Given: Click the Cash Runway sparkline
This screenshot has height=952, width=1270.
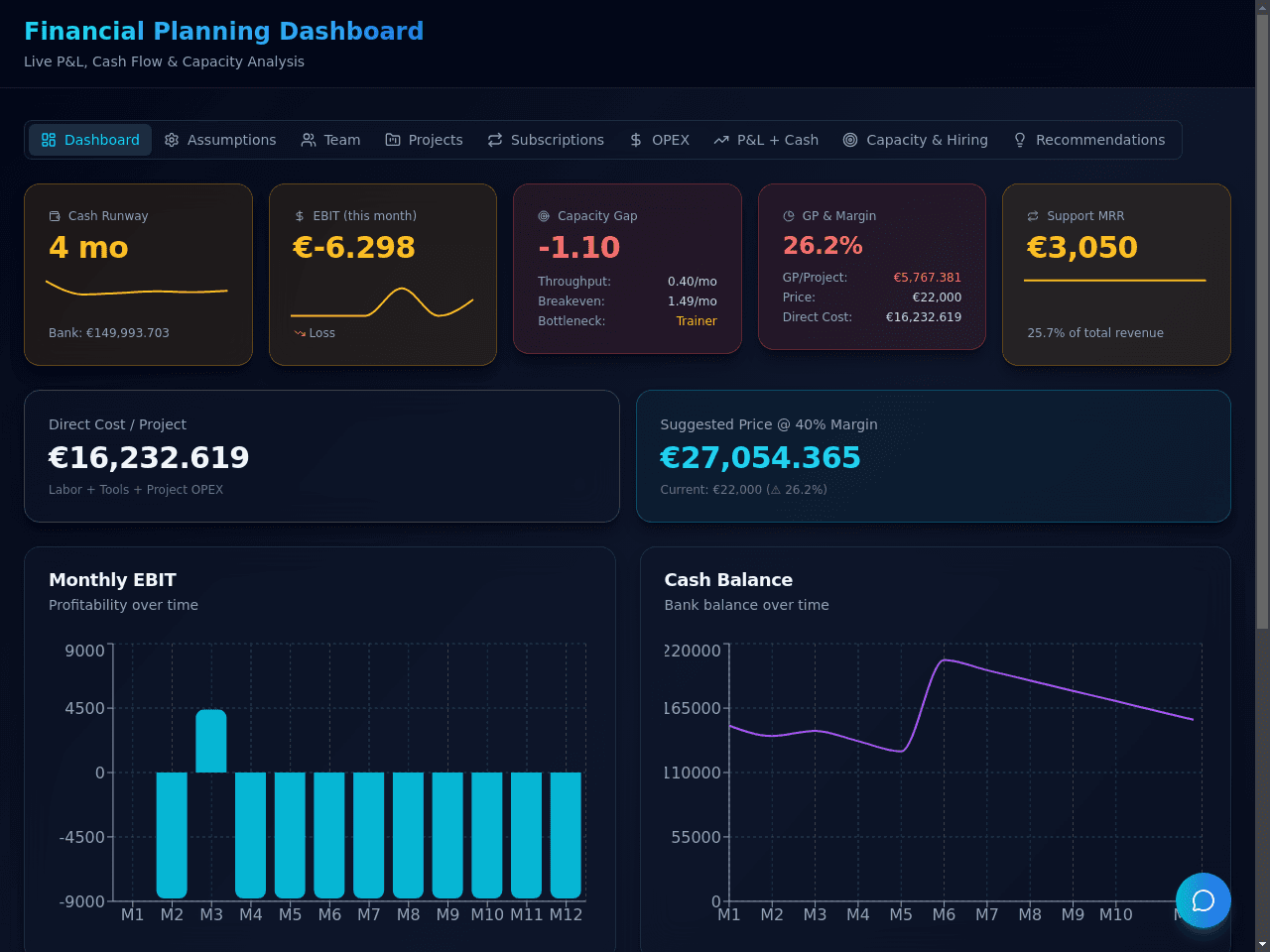Looking at the screenshot, I should pos(137,290).
